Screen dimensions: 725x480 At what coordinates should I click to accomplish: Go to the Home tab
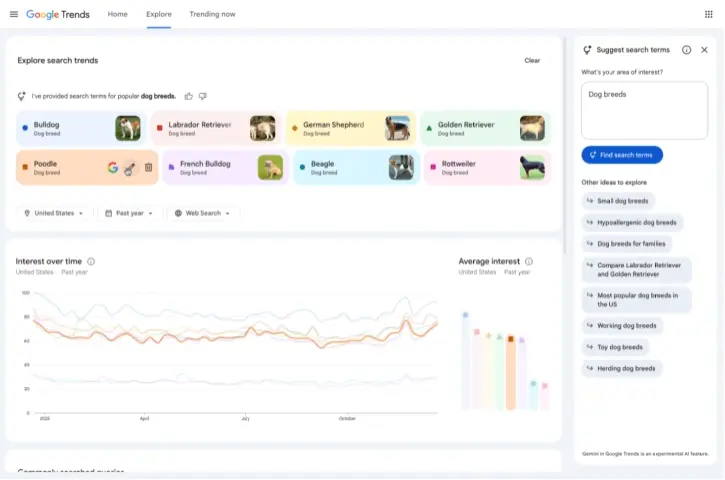coord(117,14)
